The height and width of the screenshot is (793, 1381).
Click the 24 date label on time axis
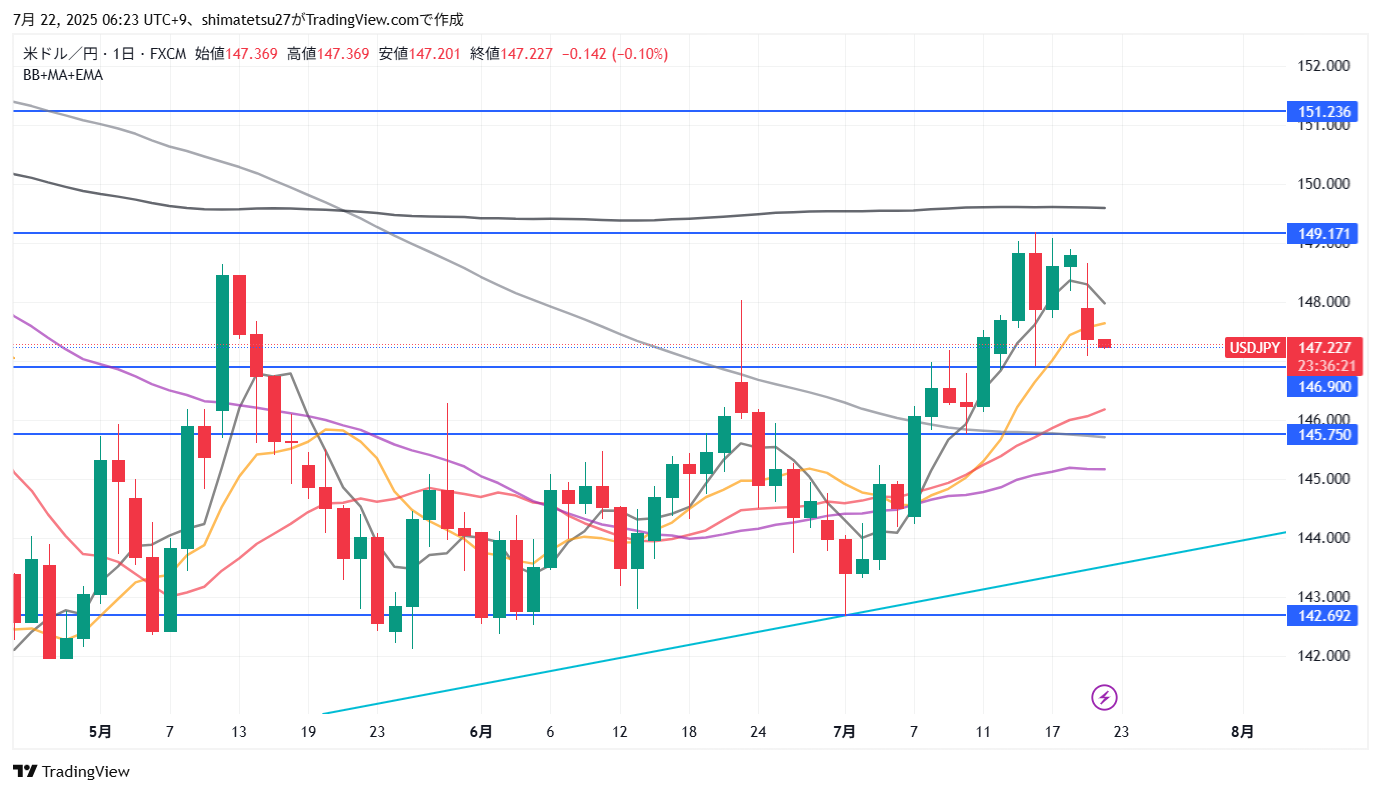pyautogui.click(x=757, y=731)
